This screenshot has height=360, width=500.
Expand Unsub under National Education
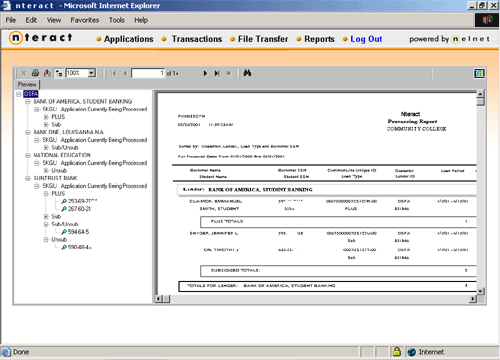46,171
